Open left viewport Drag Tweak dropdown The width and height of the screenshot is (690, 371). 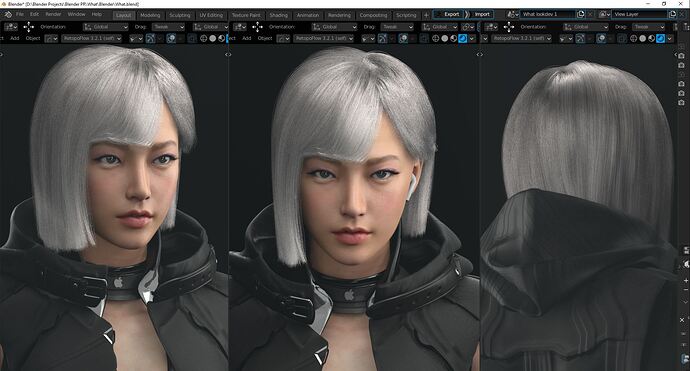coord(168,27)
